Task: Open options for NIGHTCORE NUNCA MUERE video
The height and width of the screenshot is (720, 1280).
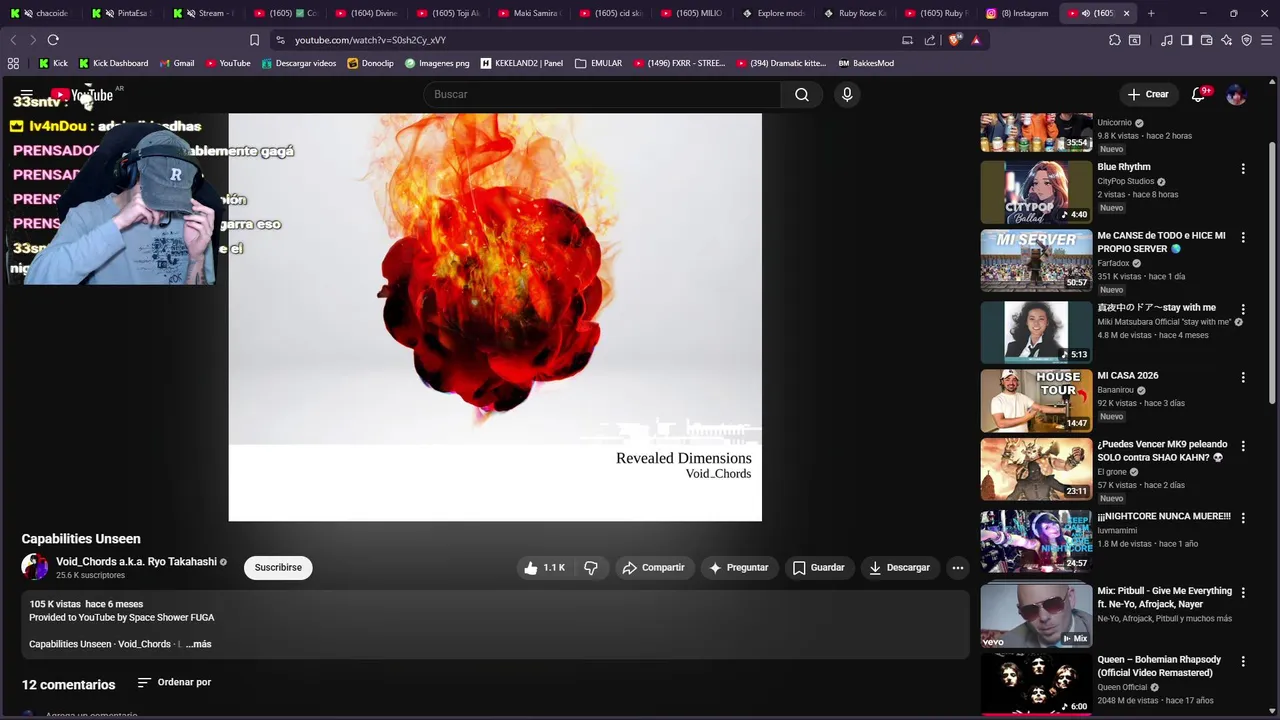Action: coord(1243,518)
